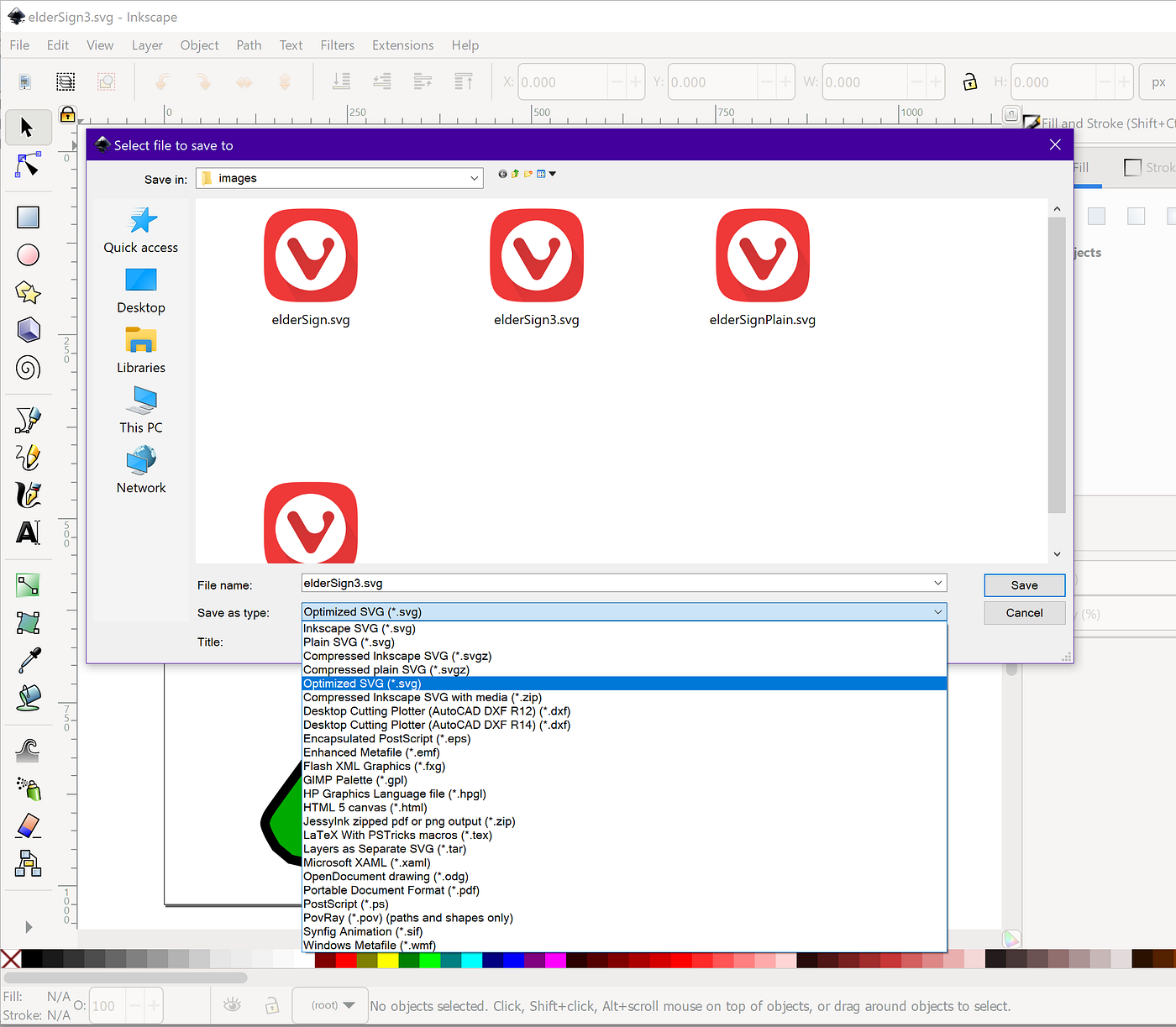Screen dimensions: 1176x1027
Task: Click the flip horizontal icon
Action: click(x=244, y=81)
